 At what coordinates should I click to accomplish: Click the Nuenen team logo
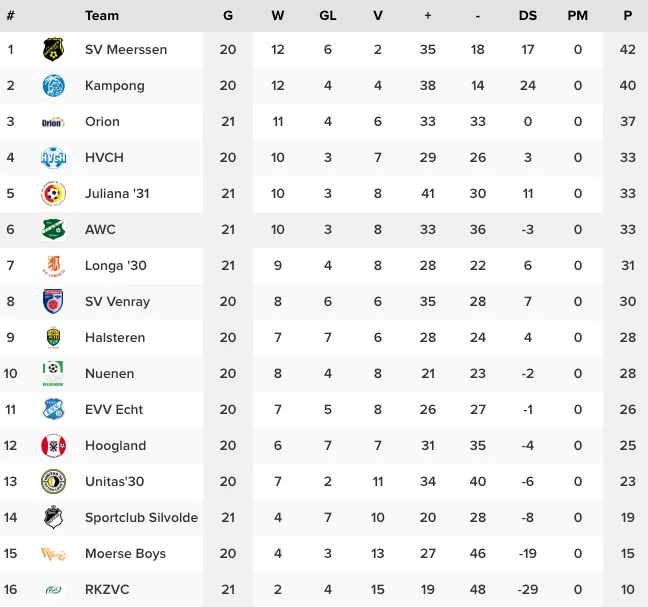coord(53,374)
